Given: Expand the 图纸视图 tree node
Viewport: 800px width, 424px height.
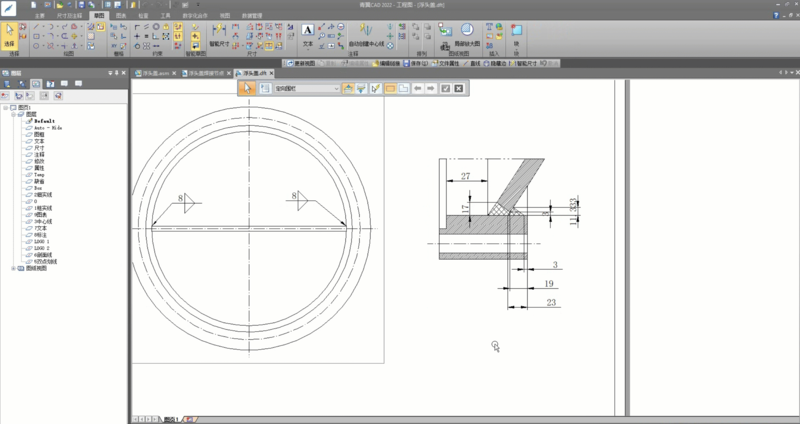Looking at the screenshot, I should click(14, 268).
